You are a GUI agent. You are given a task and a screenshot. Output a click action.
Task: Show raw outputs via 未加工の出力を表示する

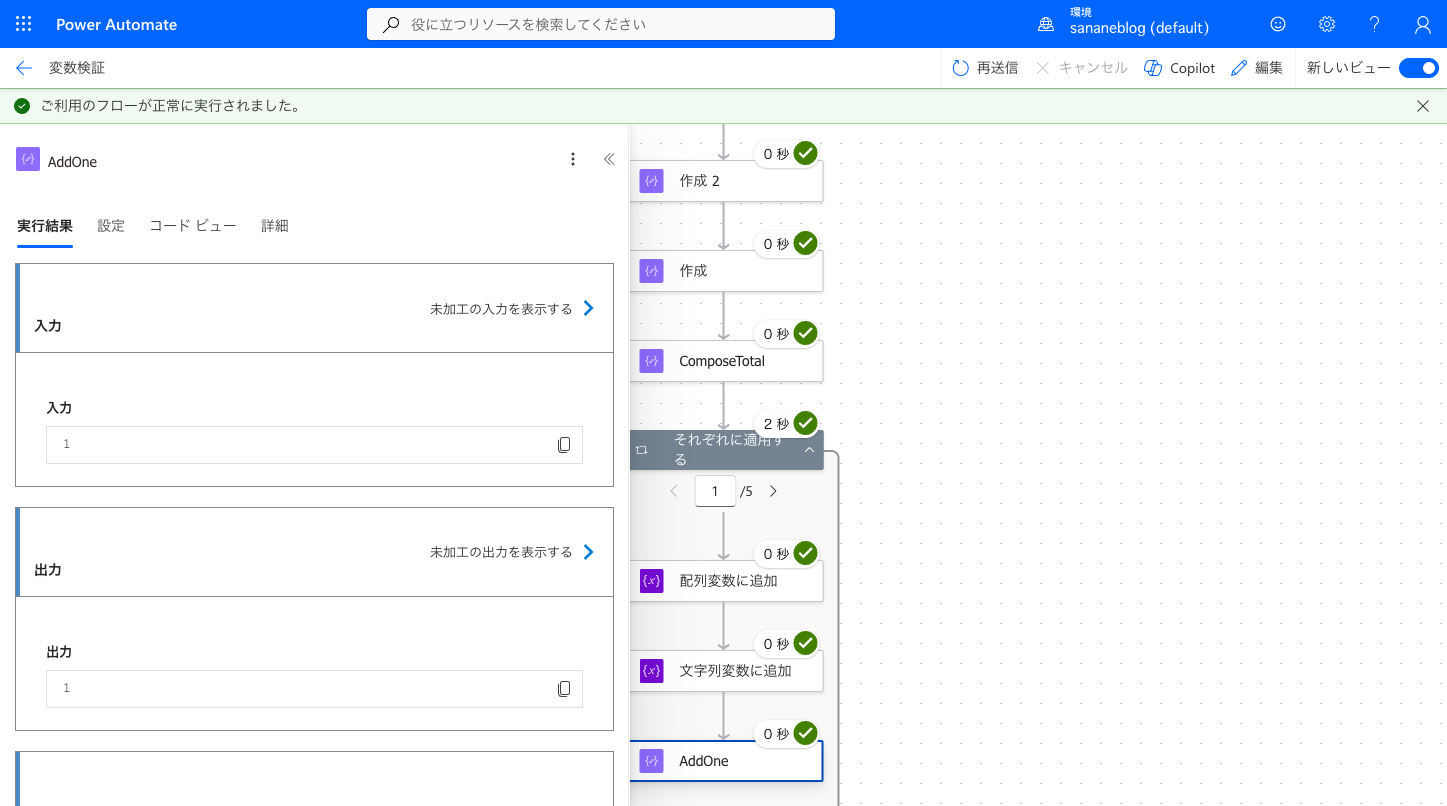click(512, 552)
